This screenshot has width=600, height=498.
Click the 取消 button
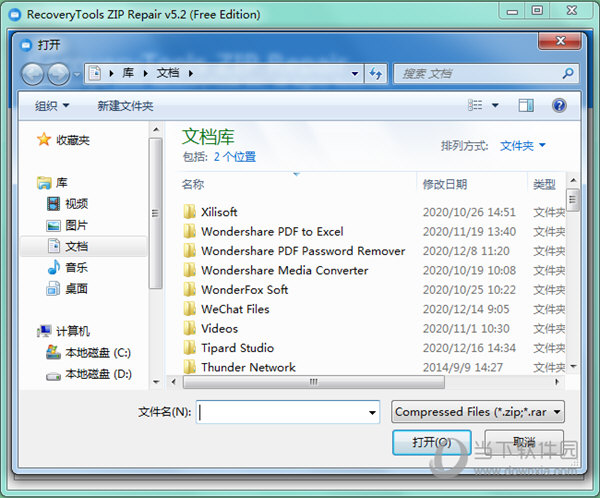pyautogui.click(x=524, y=442)
